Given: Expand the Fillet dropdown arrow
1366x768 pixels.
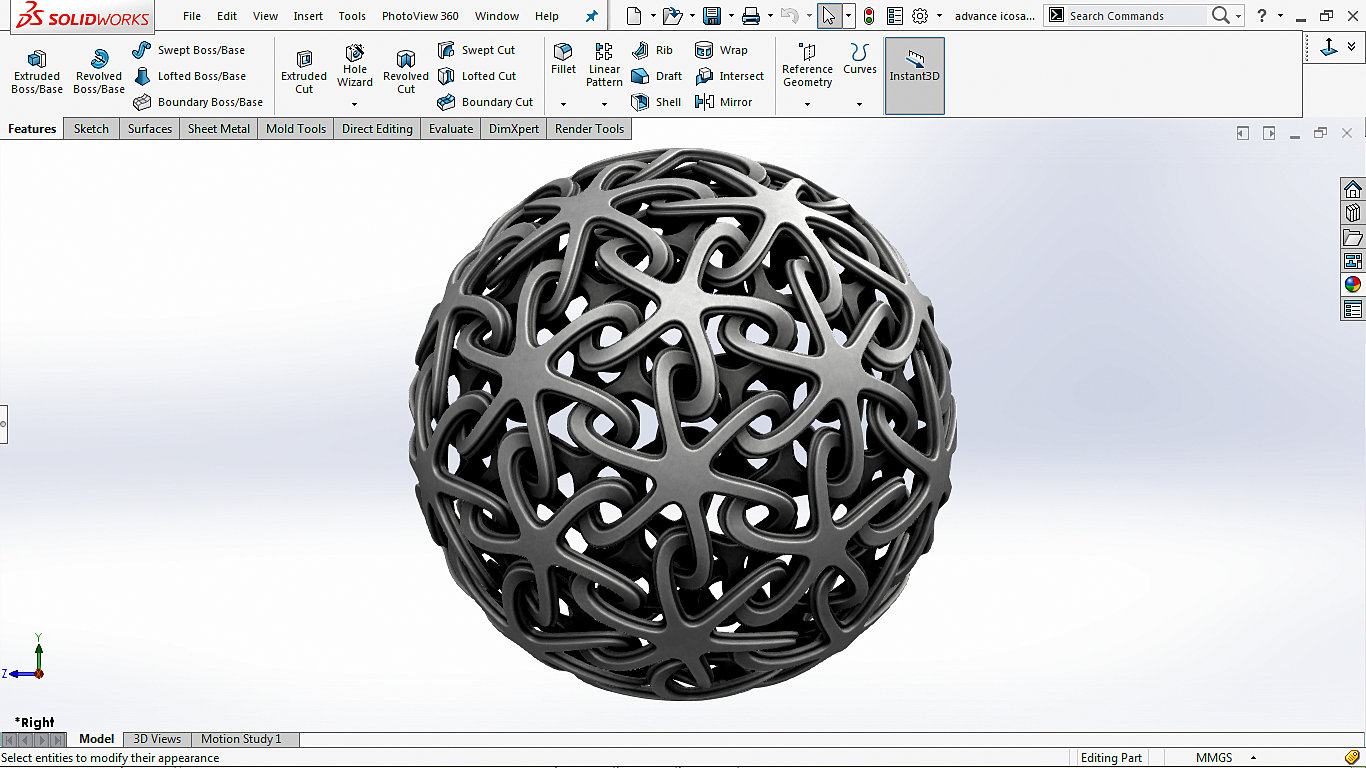Looking at the screenshot, I should coord(563,104).
